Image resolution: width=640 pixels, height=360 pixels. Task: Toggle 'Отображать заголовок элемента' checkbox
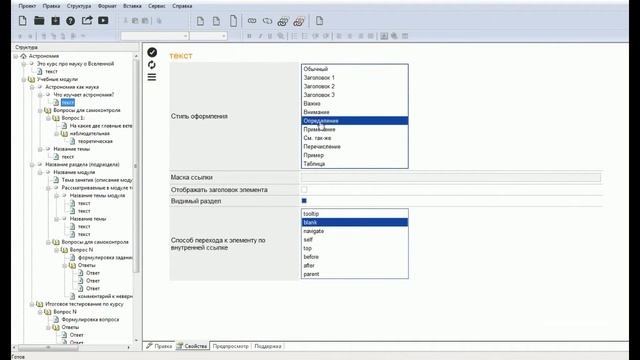[x=304, y=189]
